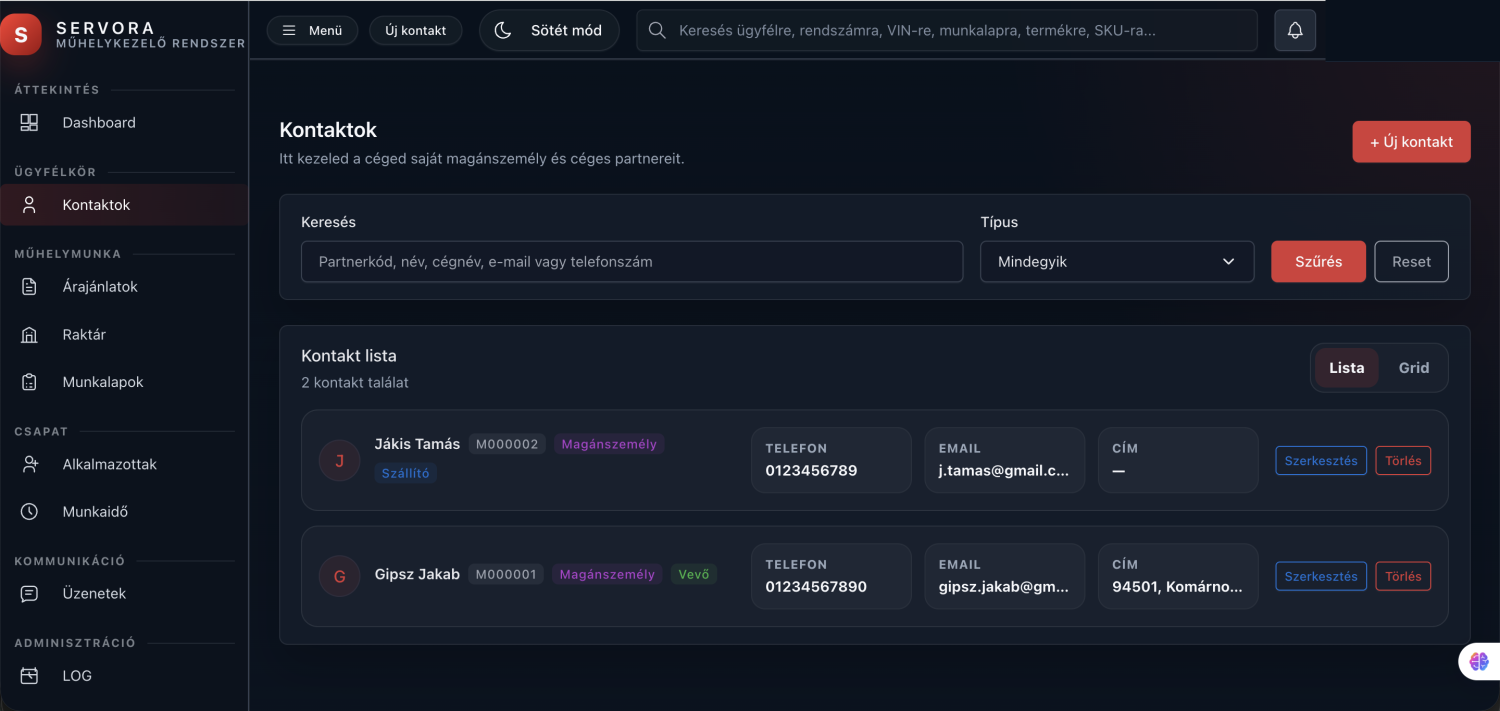Click email gipsz.jakab@gm...

1004,586
